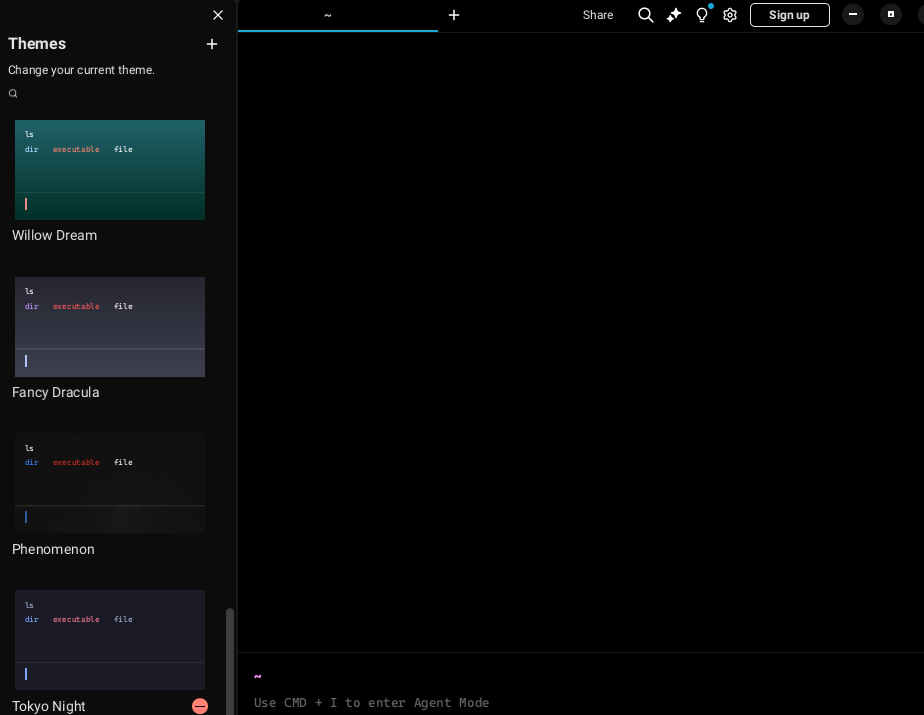Open the lightbulb resource center

tap(702, 15)
